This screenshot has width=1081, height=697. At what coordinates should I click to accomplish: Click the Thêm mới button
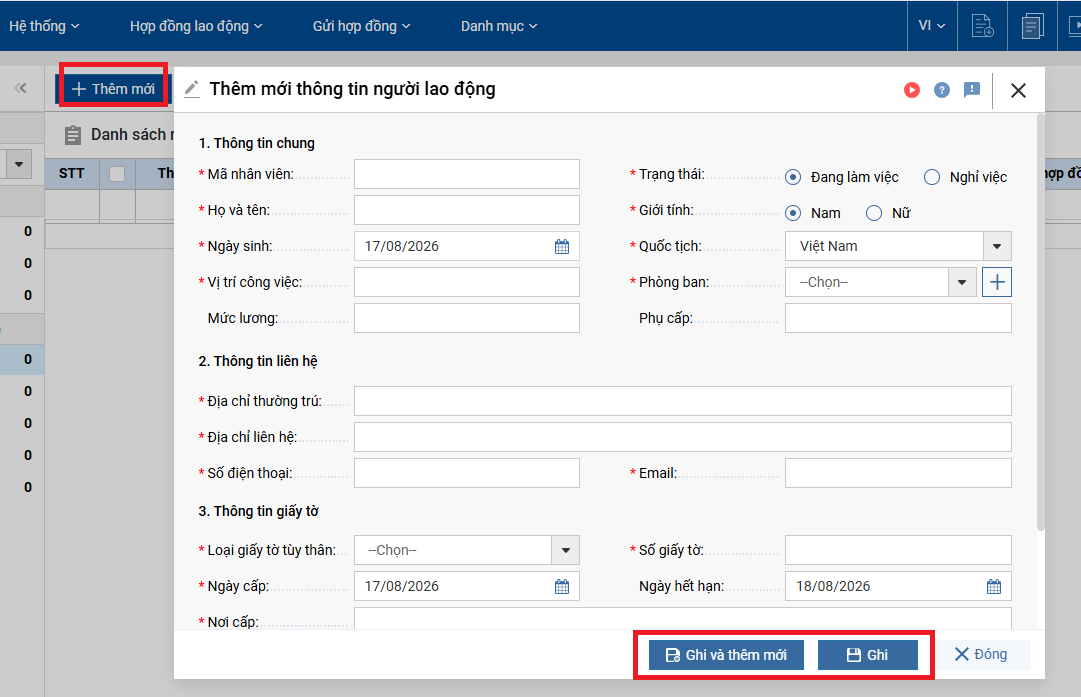point(114,89)
